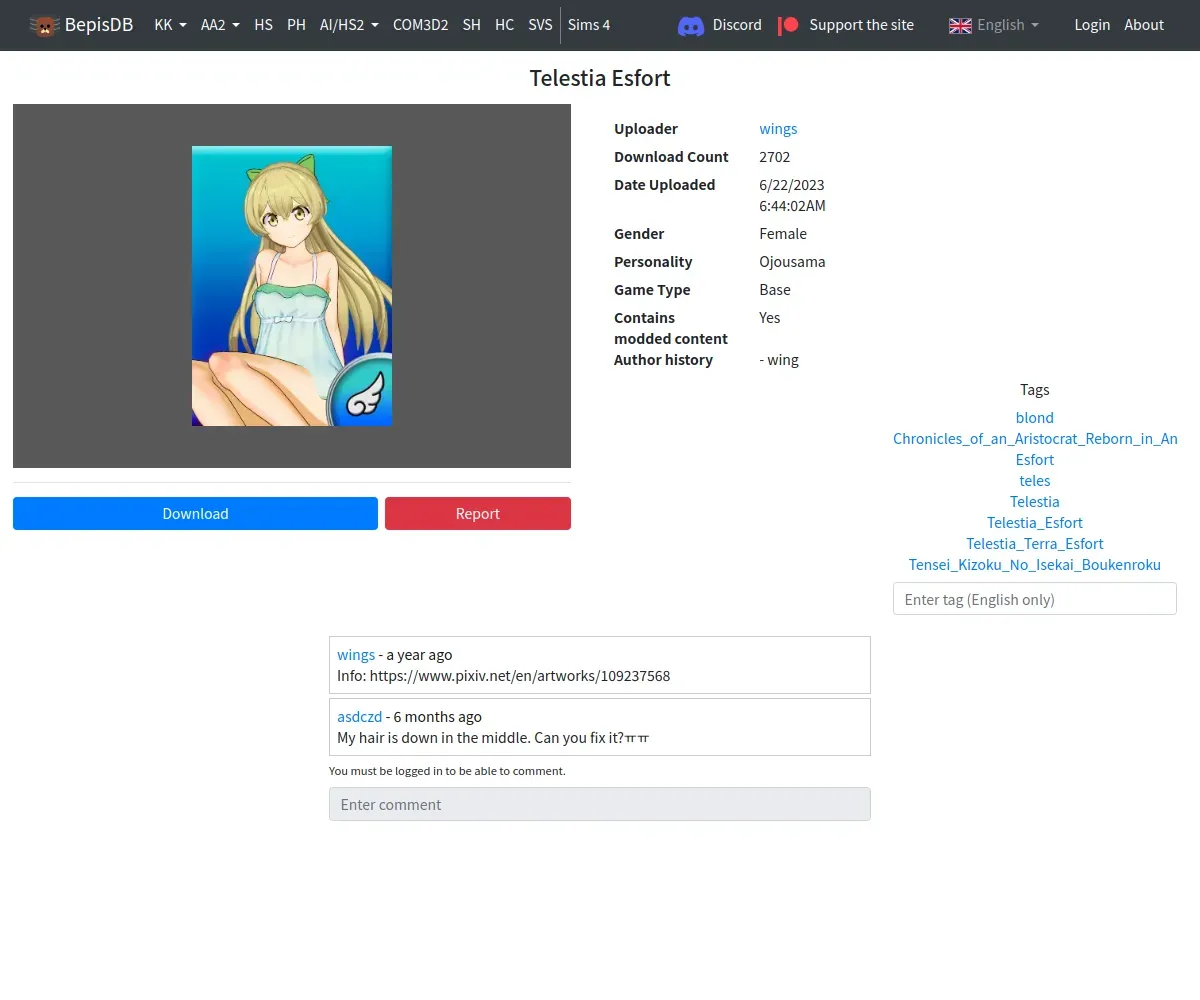Image resolution: width=1200 pixels, height=1000 pixels.
Task: Expand the AA2 dropdown menu
Action: pos(220,25)
